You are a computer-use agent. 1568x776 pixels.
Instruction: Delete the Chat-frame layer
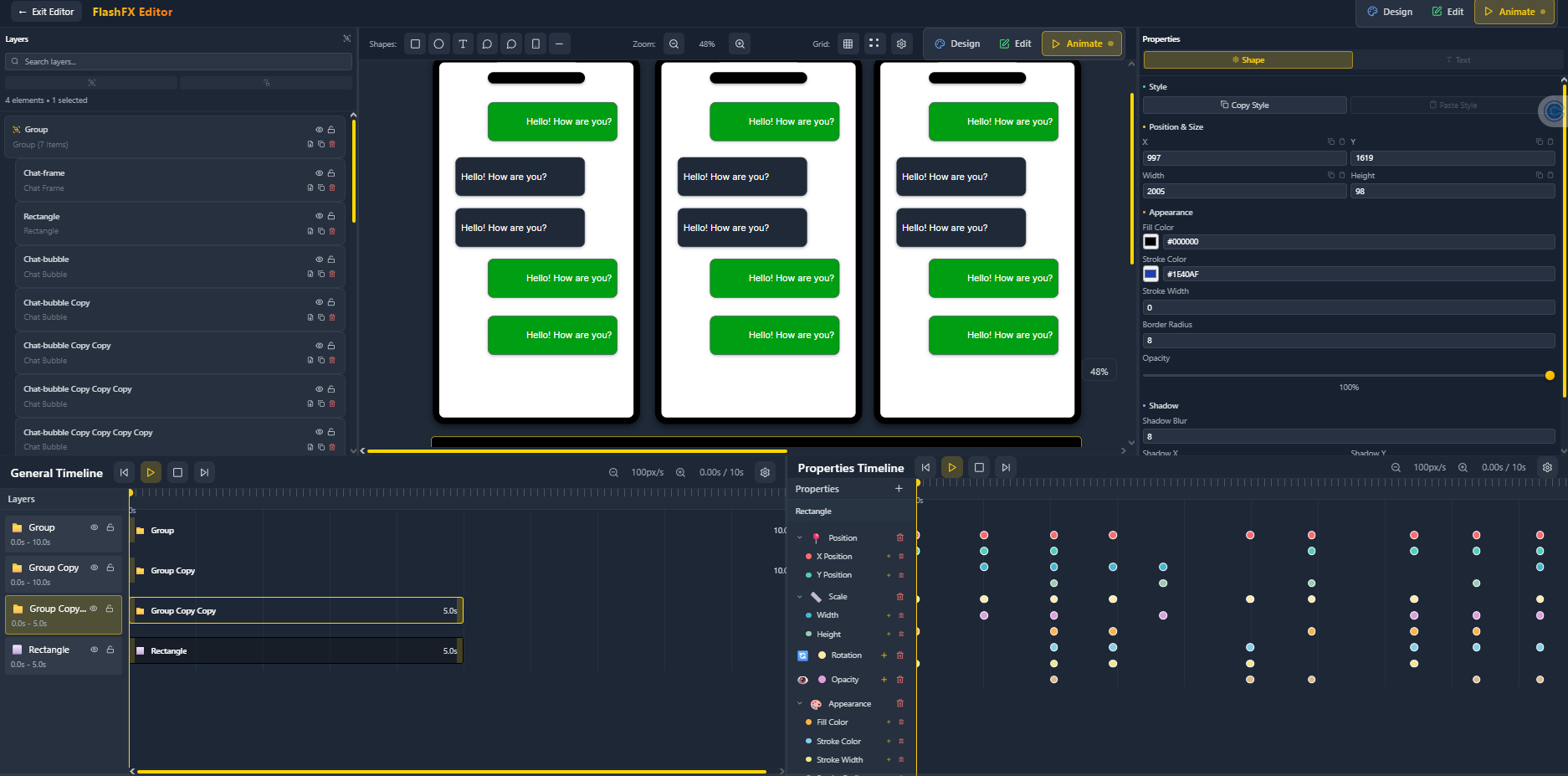(x=332, y=188)
